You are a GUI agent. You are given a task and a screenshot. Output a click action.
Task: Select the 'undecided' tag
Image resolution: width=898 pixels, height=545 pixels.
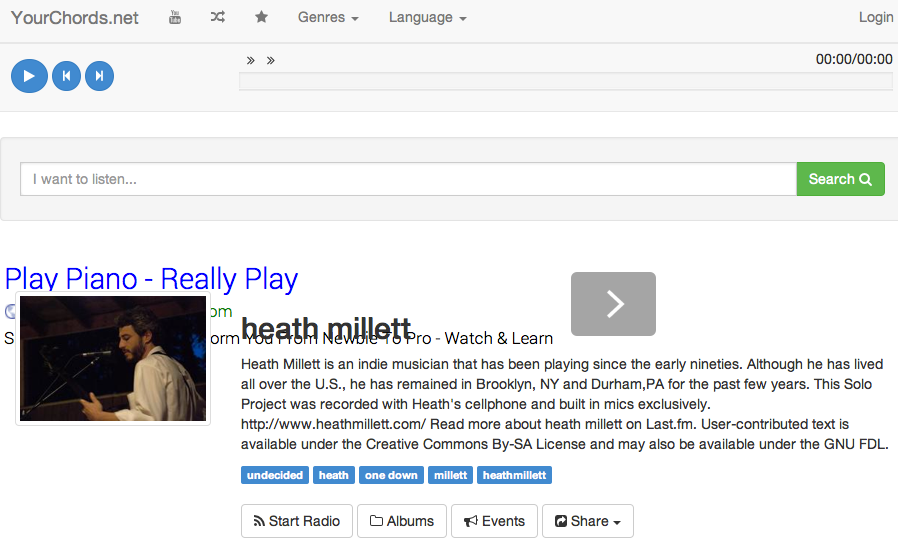point(275,475)
